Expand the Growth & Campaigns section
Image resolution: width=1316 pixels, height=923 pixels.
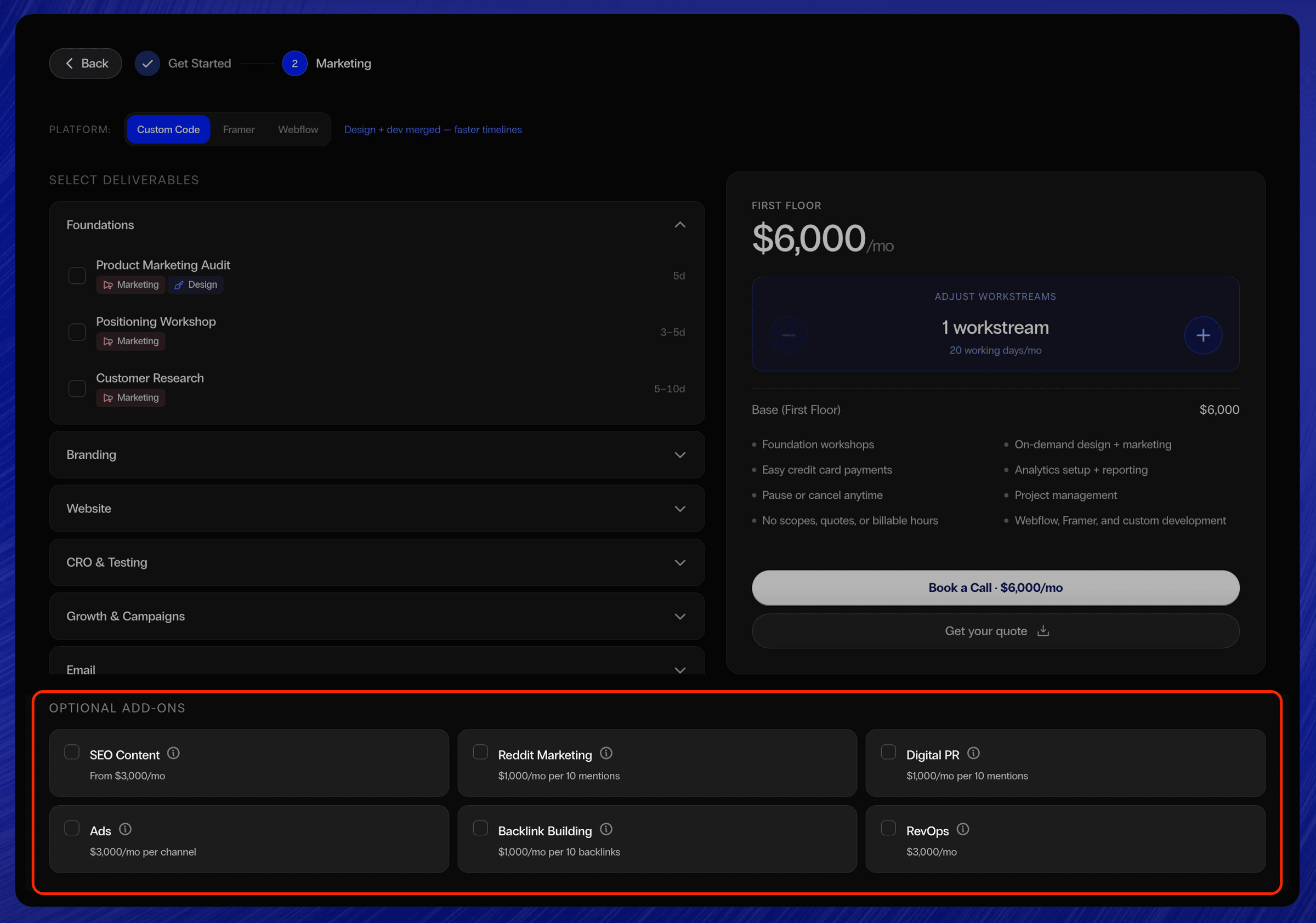coord(680,617)
